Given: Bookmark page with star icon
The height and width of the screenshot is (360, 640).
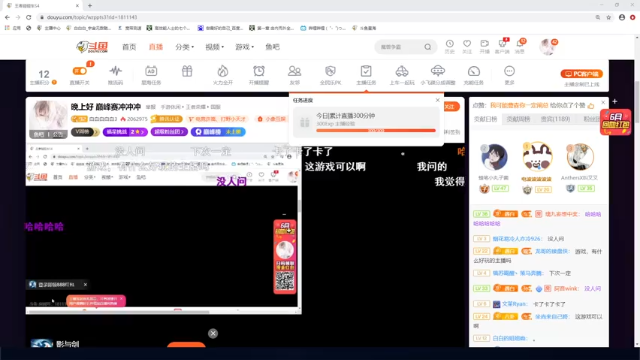Looking at the screenshot, I should point(609,17).
